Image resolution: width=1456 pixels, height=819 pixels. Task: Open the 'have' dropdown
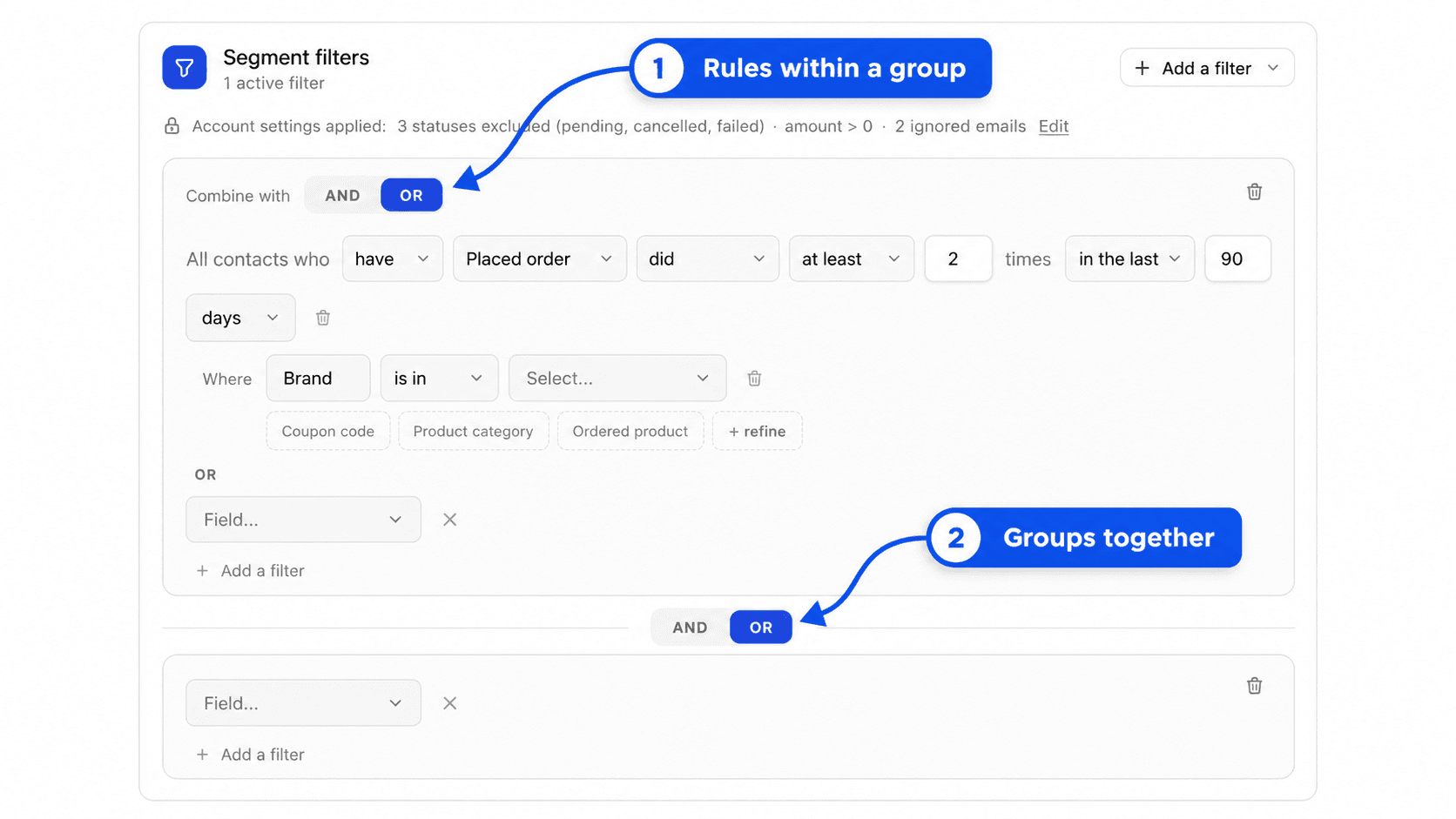[x=393, y=258]
